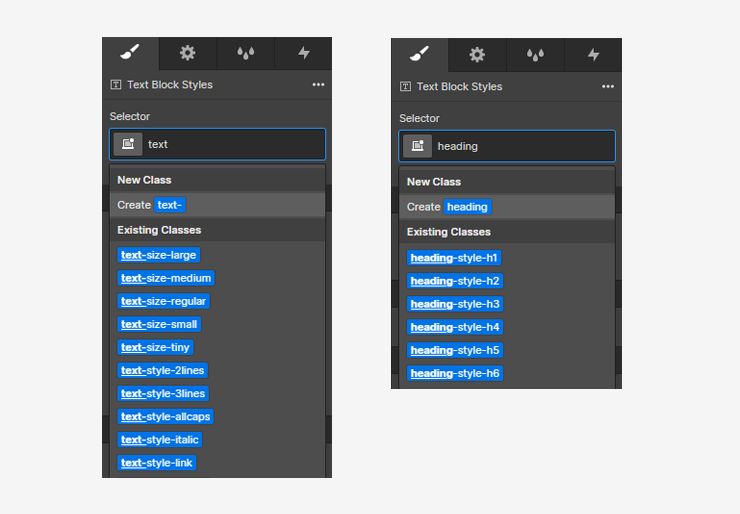The width and height of the screenshot is (740, 514).
Task: Open the Settings gear tab in right panel
Action: click(x=477, y=55)
